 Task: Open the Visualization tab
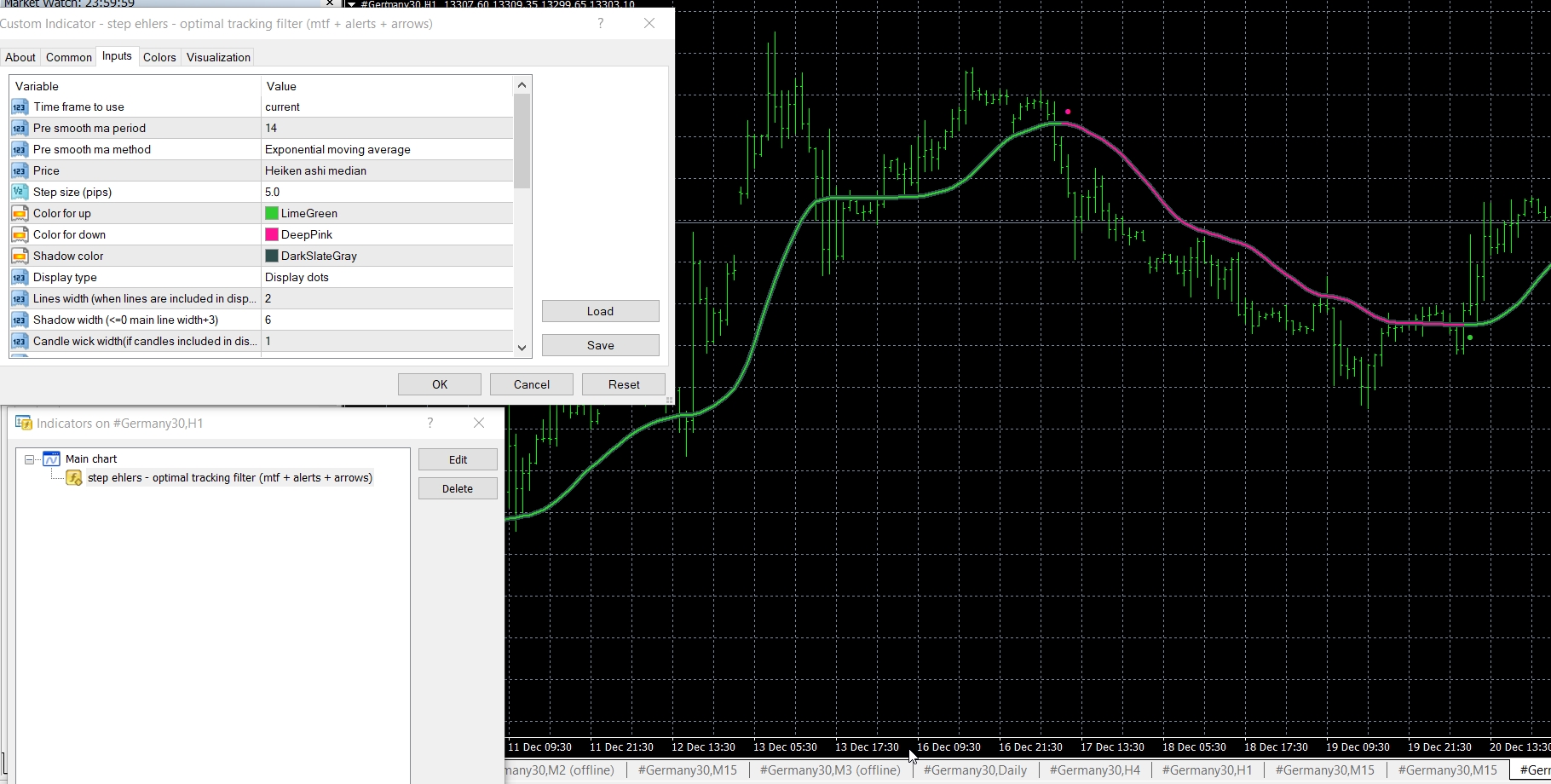click(218, 57)
